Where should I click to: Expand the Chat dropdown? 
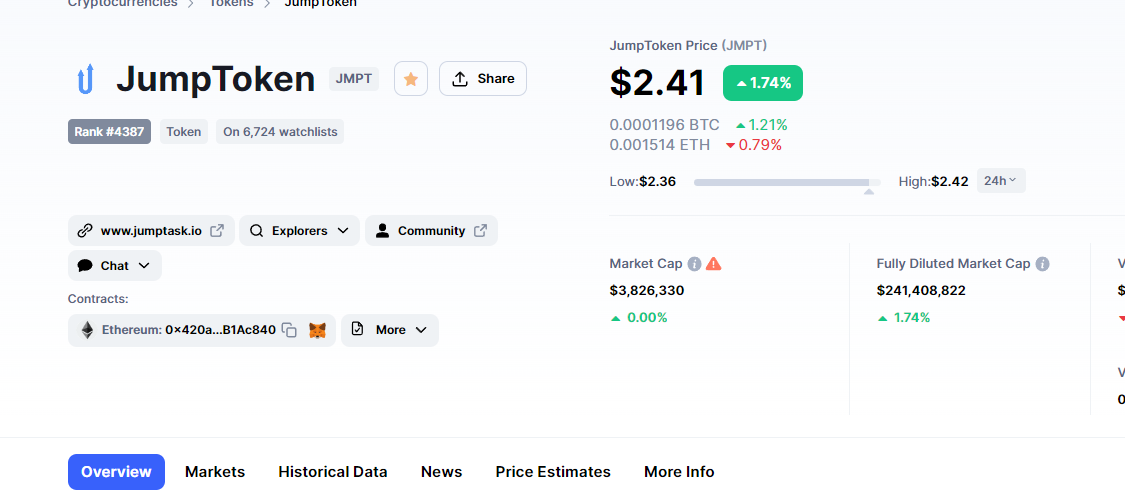pos(115,266)
